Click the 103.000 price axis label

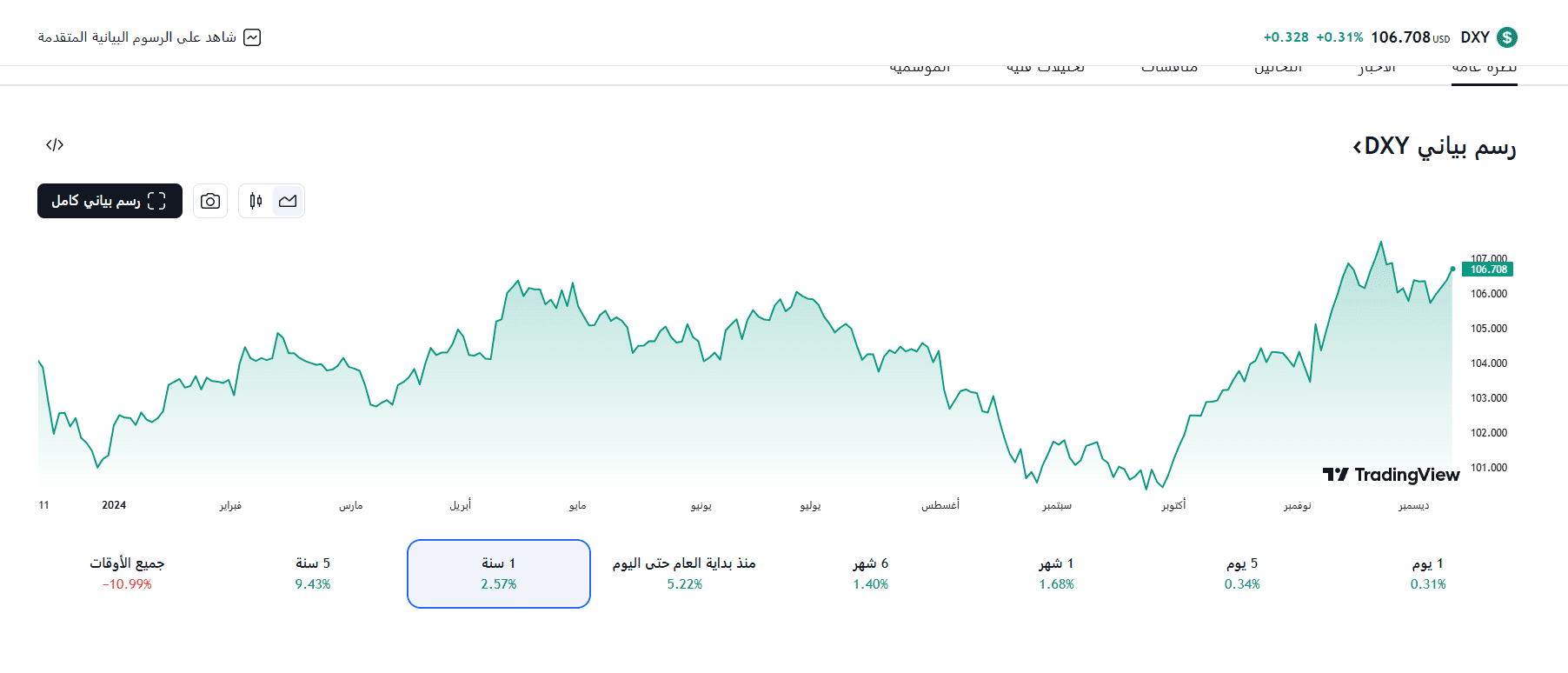click(1489, 398)
